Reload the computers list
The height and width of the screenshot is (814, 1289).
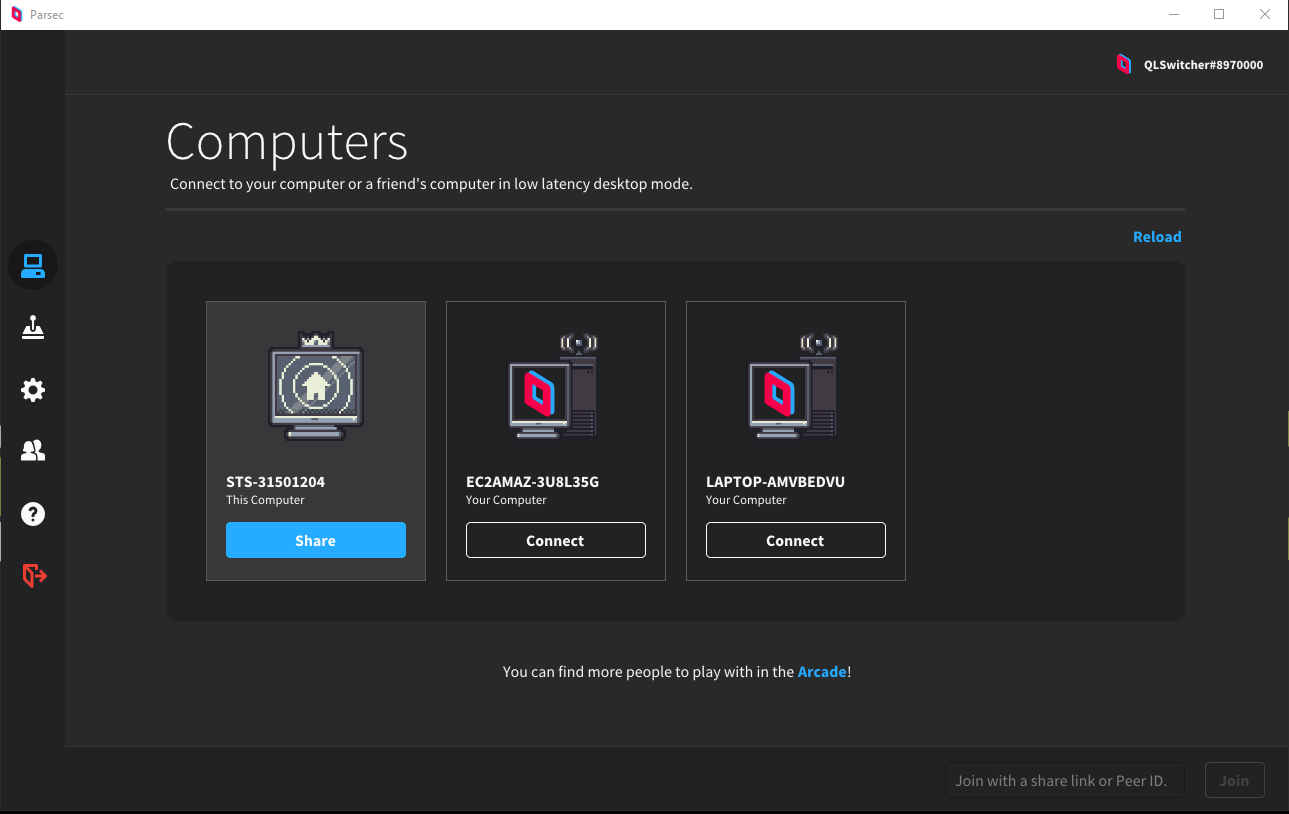tap(1157, 237)
